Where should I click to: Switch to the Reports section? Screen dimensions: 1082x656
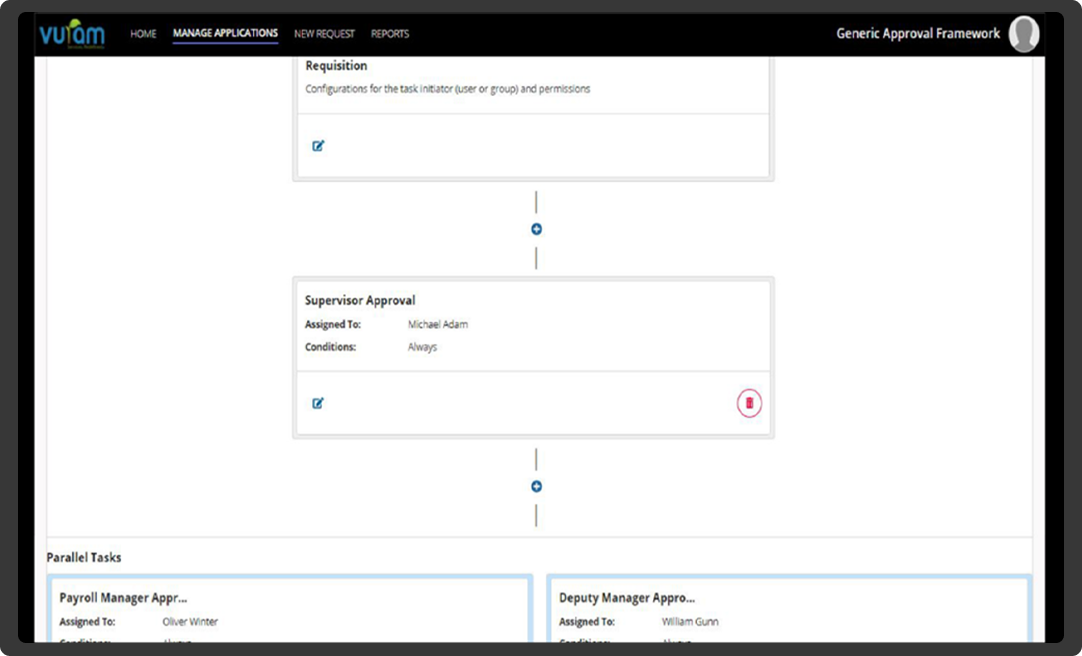coord(390,34)
